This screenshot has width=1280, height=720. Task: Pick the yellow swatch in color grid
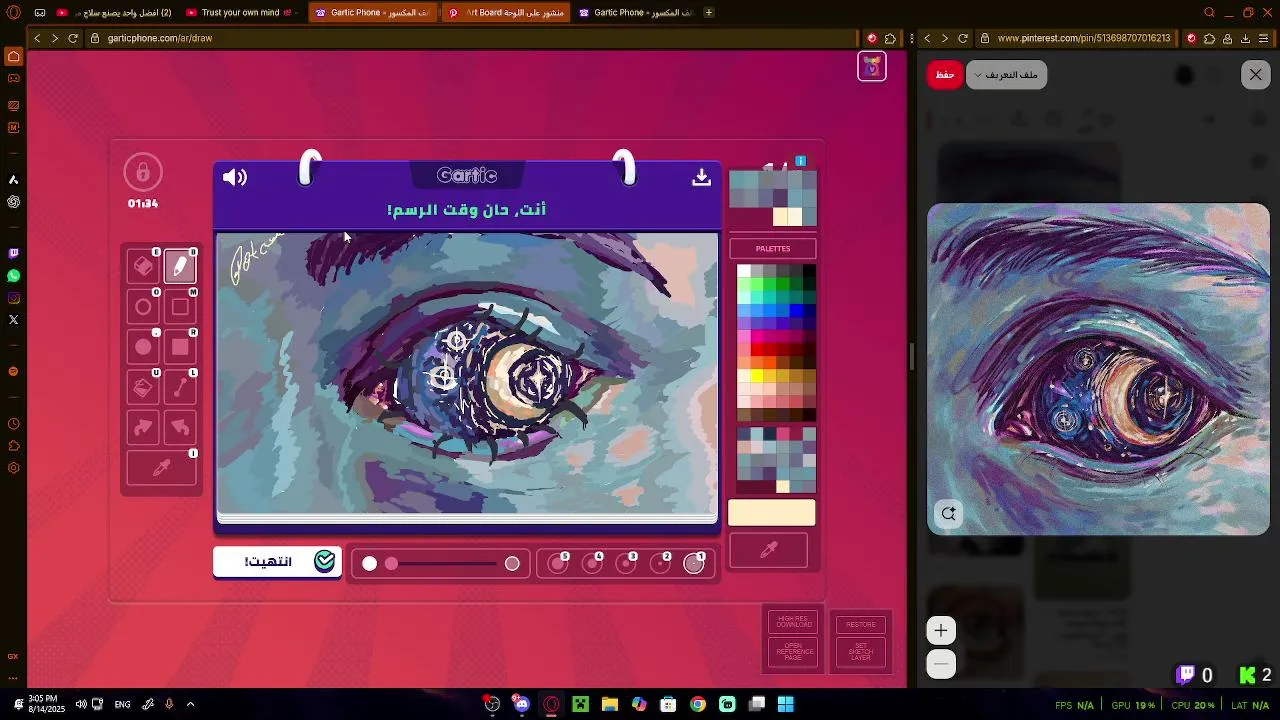(x=757, y=376)
